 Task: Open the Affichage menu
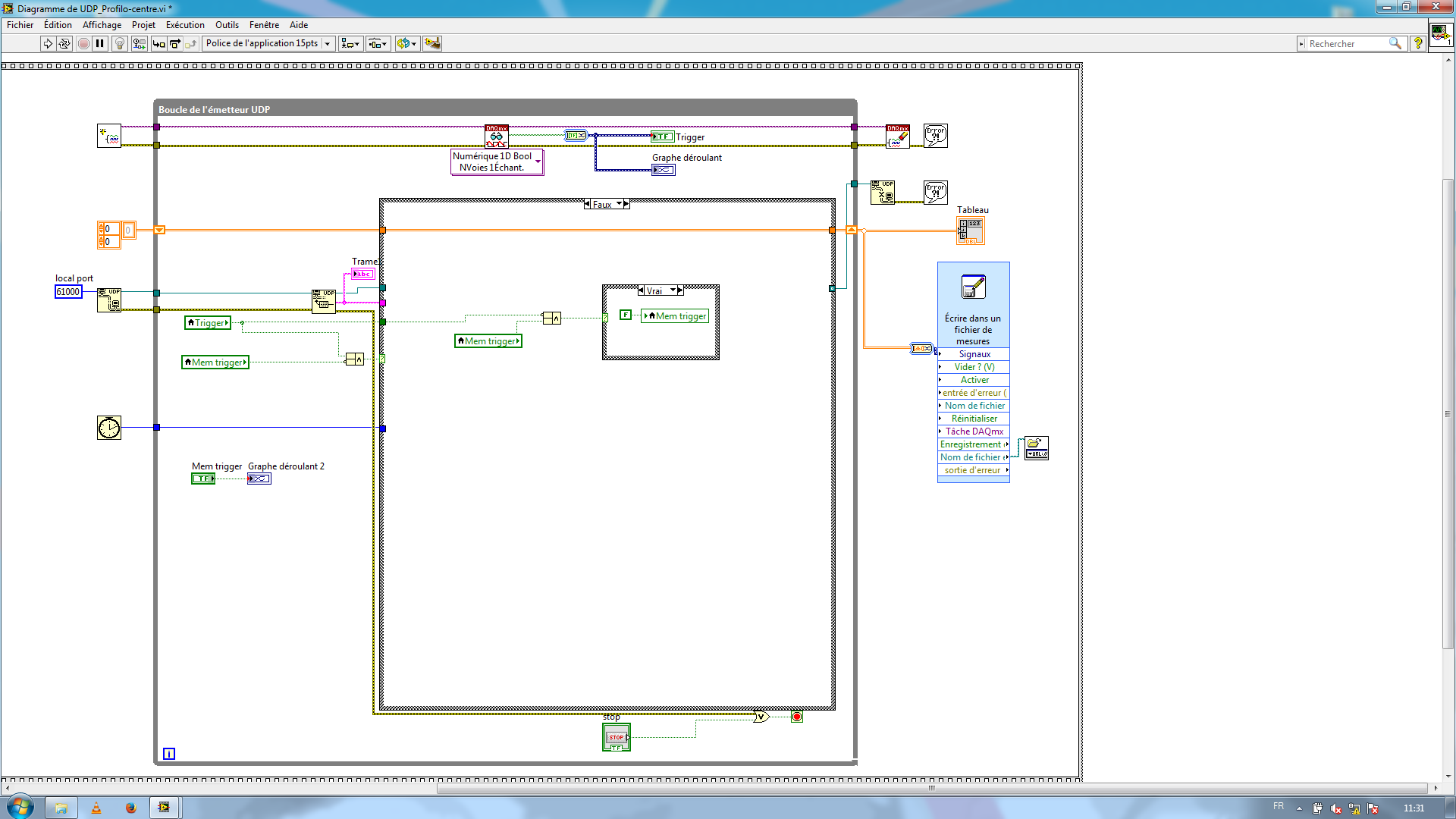click(102, 25)
